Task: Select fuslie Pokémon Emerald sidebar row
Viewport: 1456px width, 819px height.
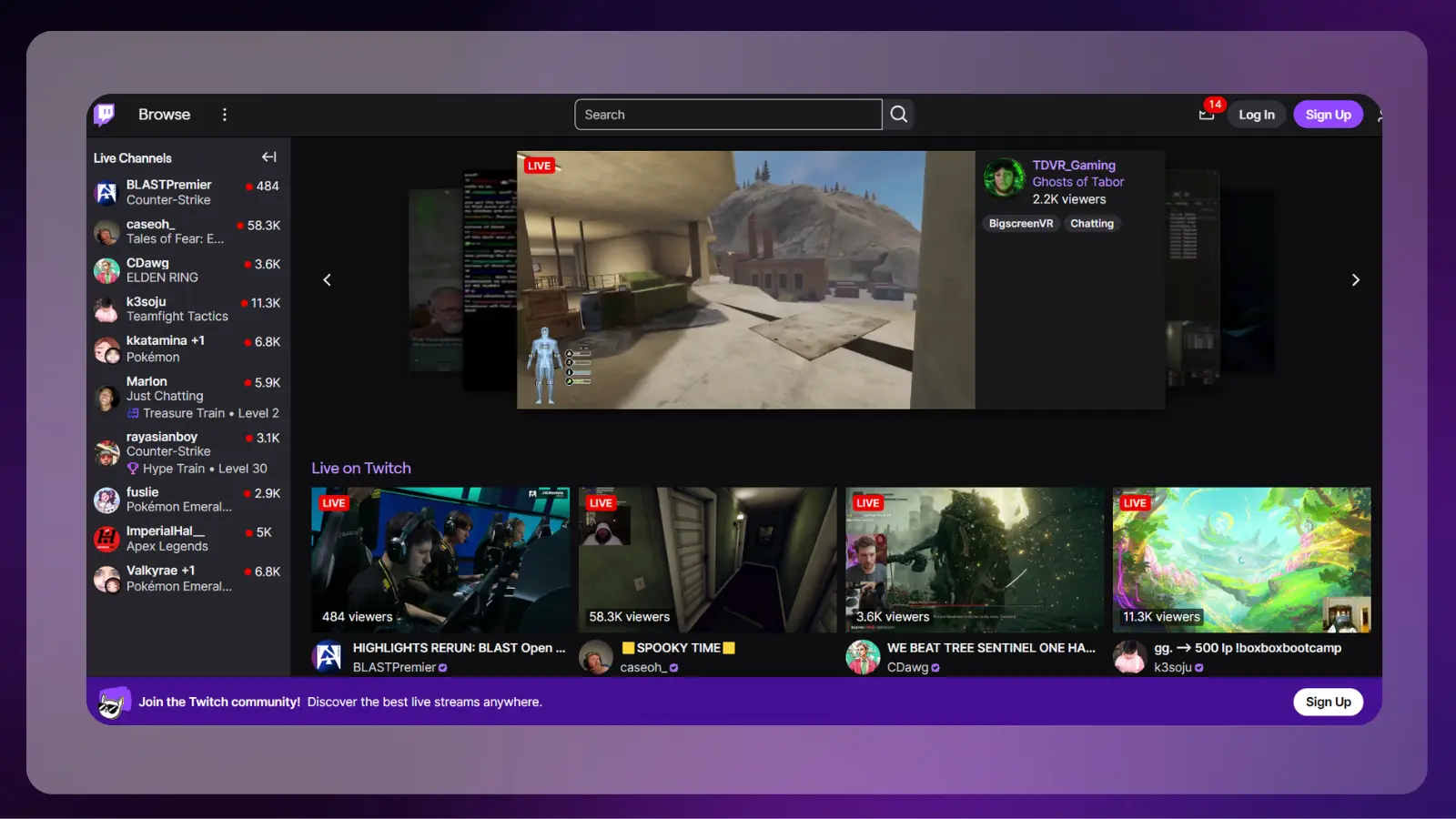Action: (188, 500)
